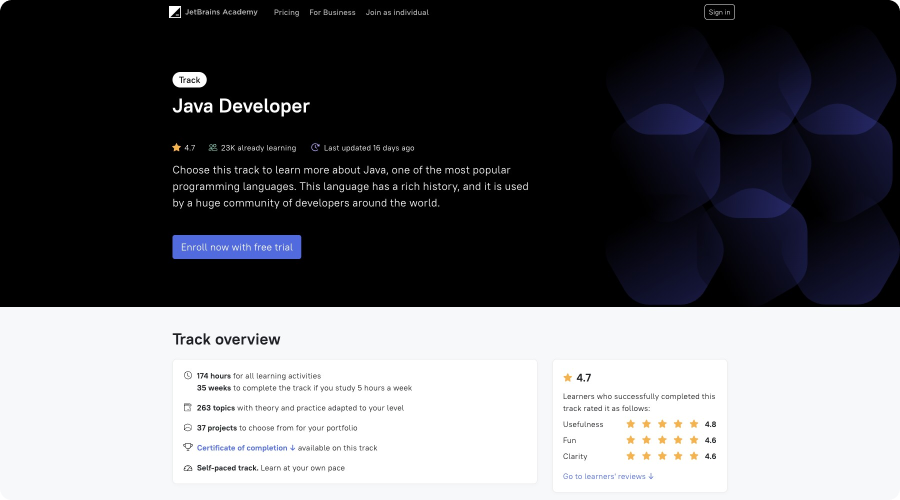The height and width of the screenshot is (500, 900).
Task: Click the Sign in button
Action: tap(719, 12)
